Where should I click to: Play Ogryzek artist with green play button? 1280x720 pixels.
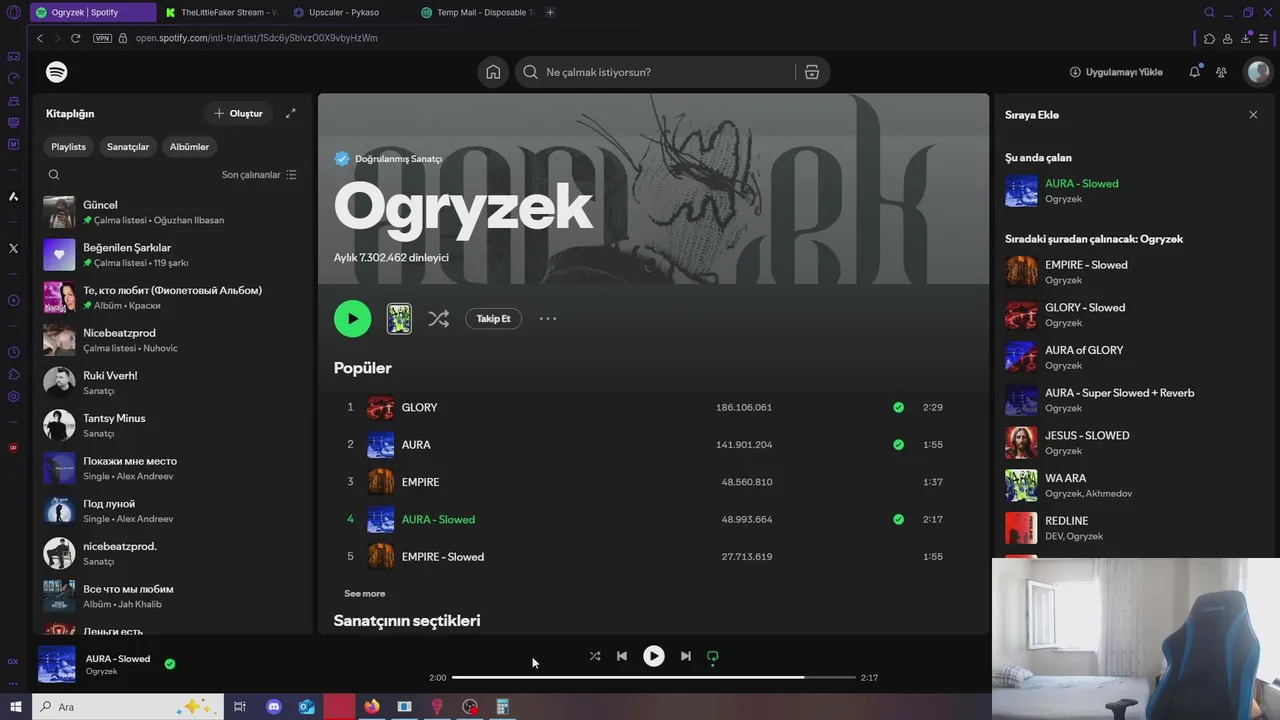[352, 319]
